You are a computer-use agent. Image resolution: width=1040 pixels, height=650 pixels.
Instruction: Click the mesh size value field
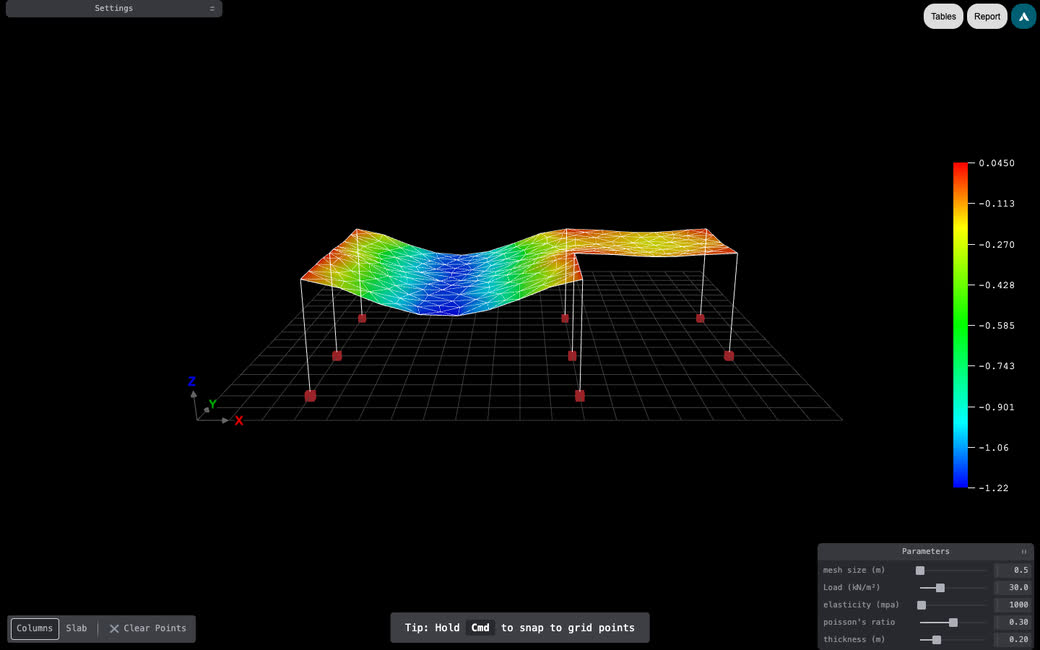1013,570
